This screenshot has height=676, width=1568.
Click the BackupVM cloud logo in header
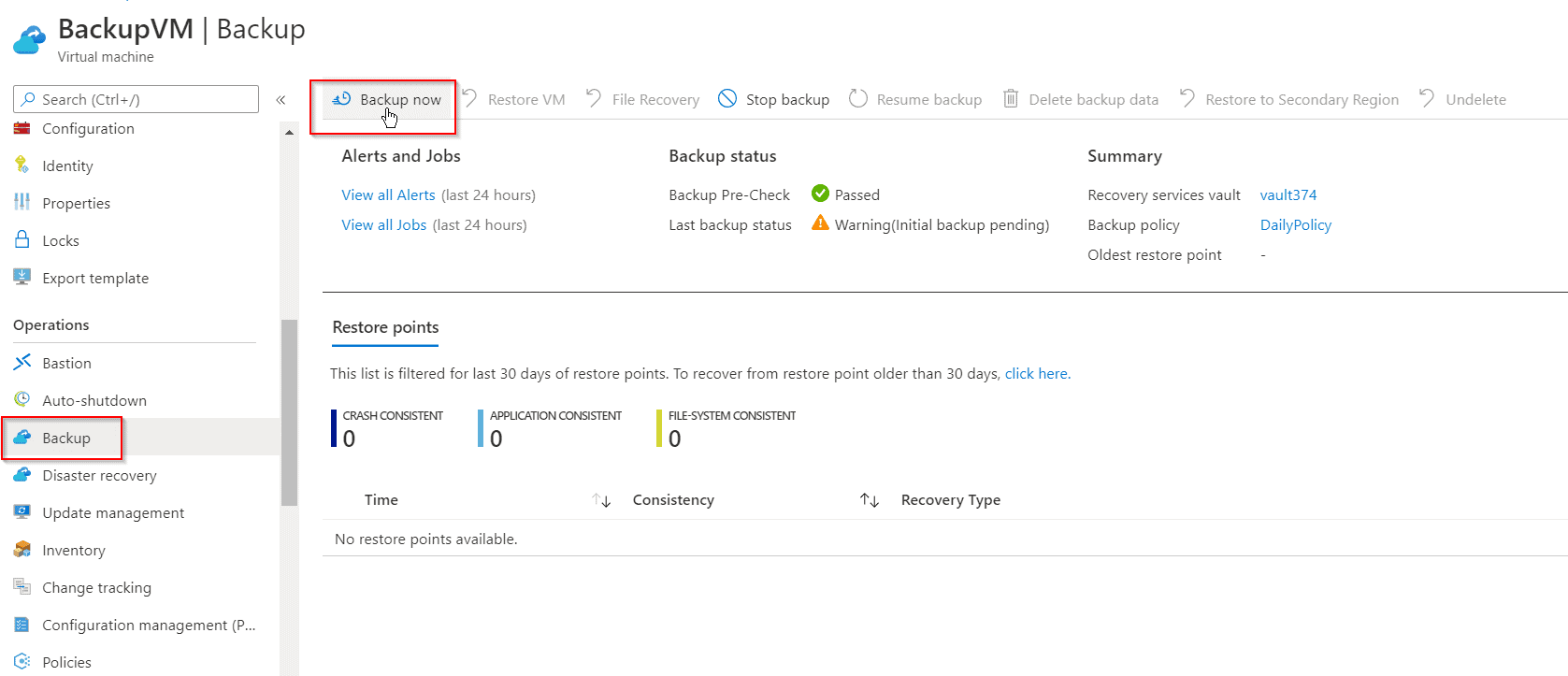30,40
